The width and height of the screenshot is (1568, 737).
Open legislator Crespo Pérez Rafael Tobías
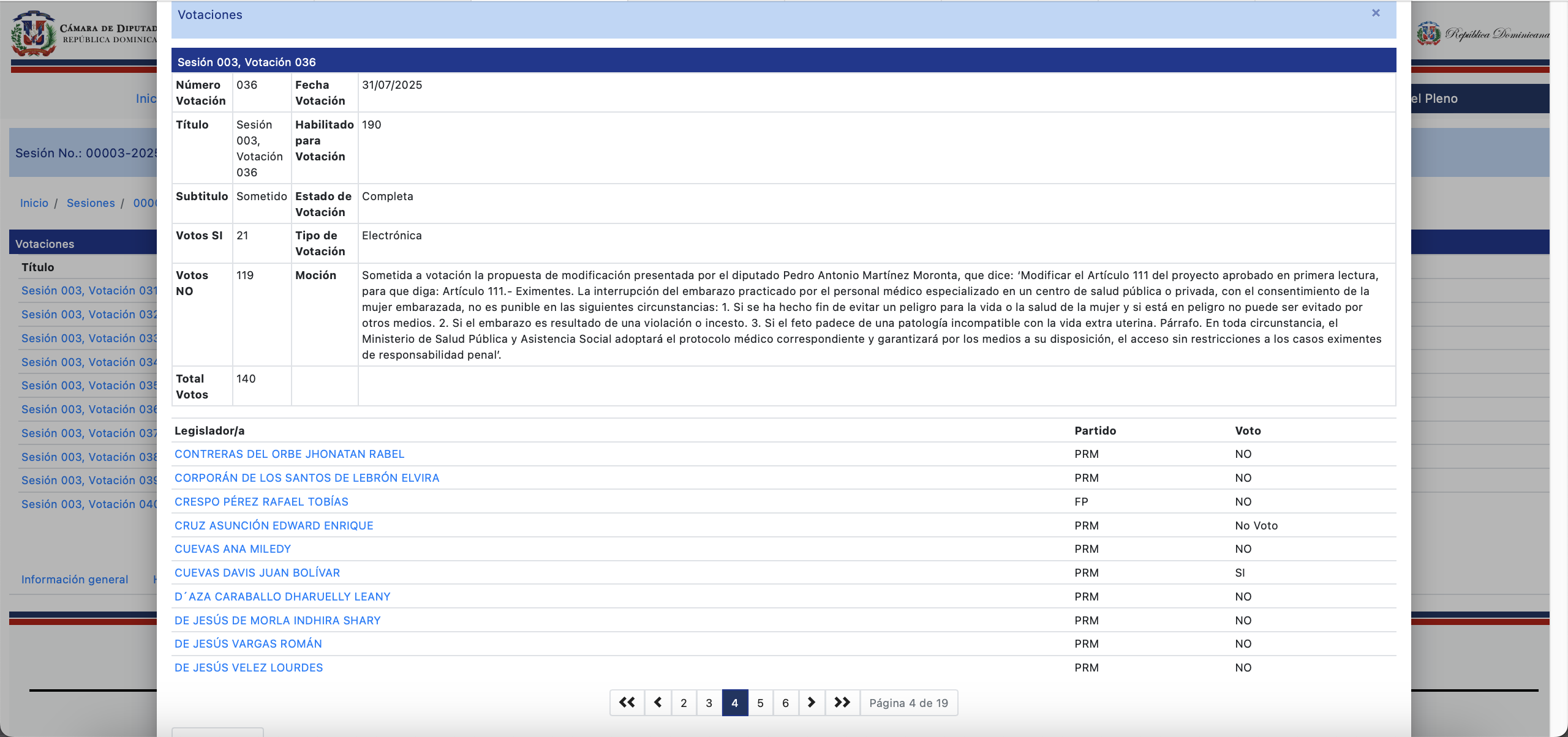tap(262, 502)
